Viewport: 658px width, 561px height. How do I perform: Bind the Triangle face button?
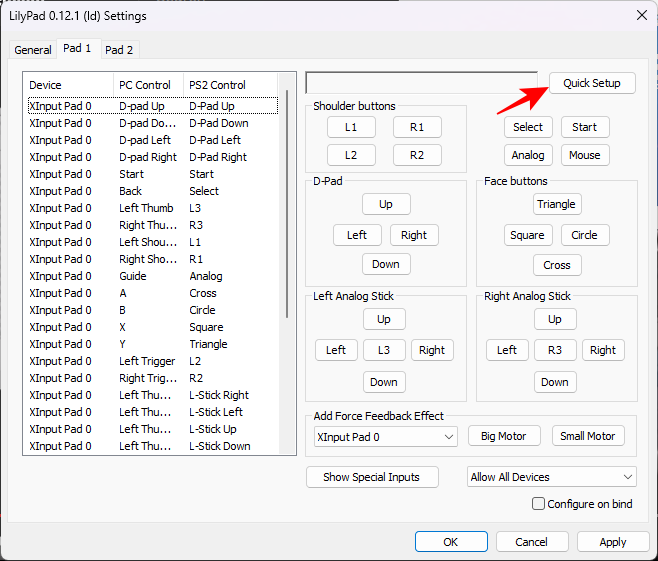coord(557,204)
